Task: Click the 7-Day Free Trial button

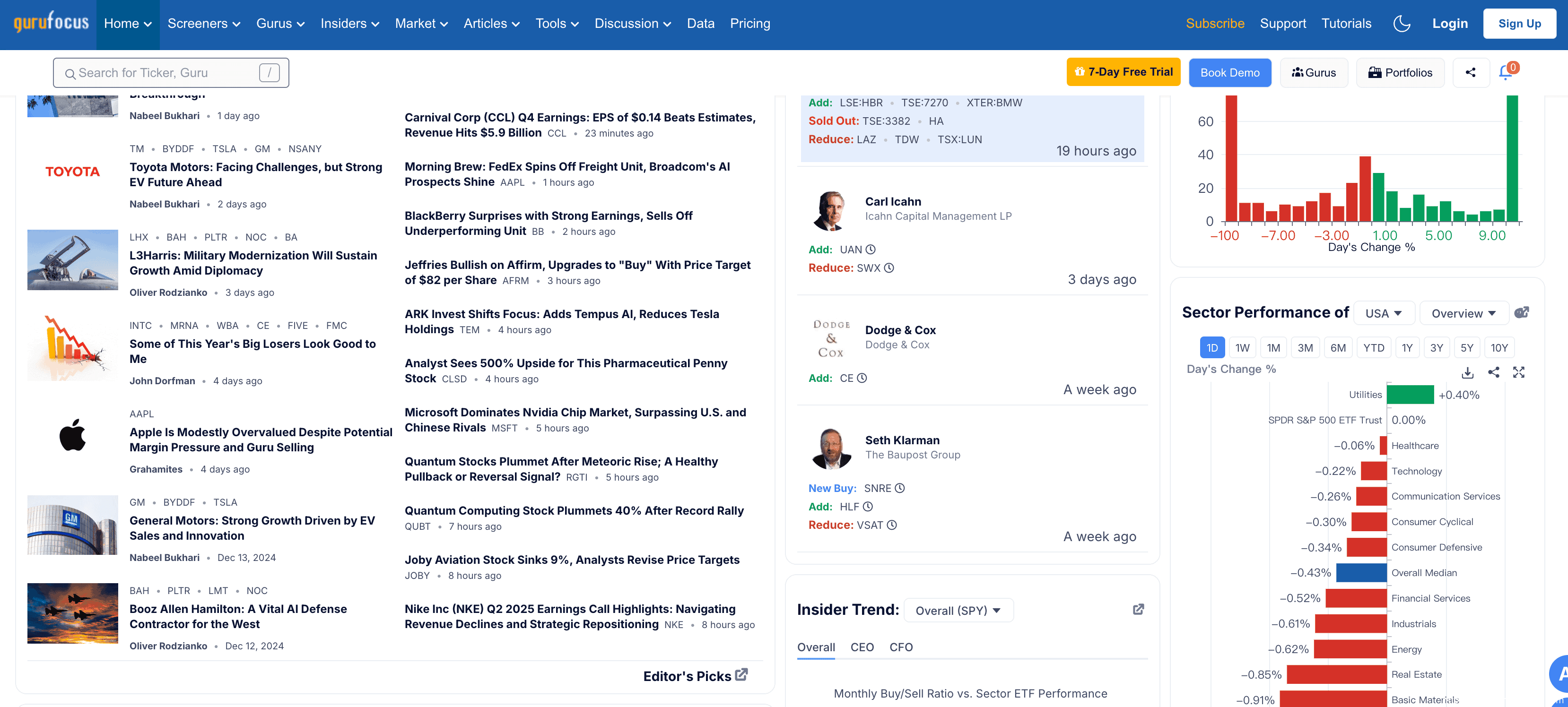Action: click(x=1123, y=72)
